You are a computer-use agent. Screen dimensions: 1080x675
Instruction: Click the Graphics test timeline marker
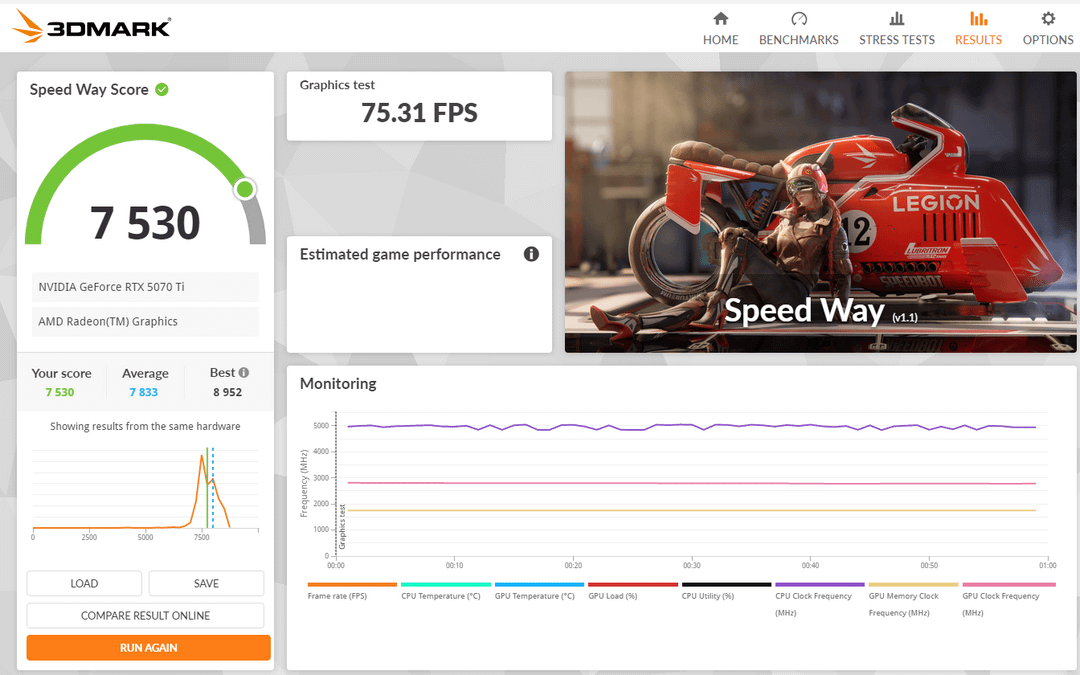(342, 527)
